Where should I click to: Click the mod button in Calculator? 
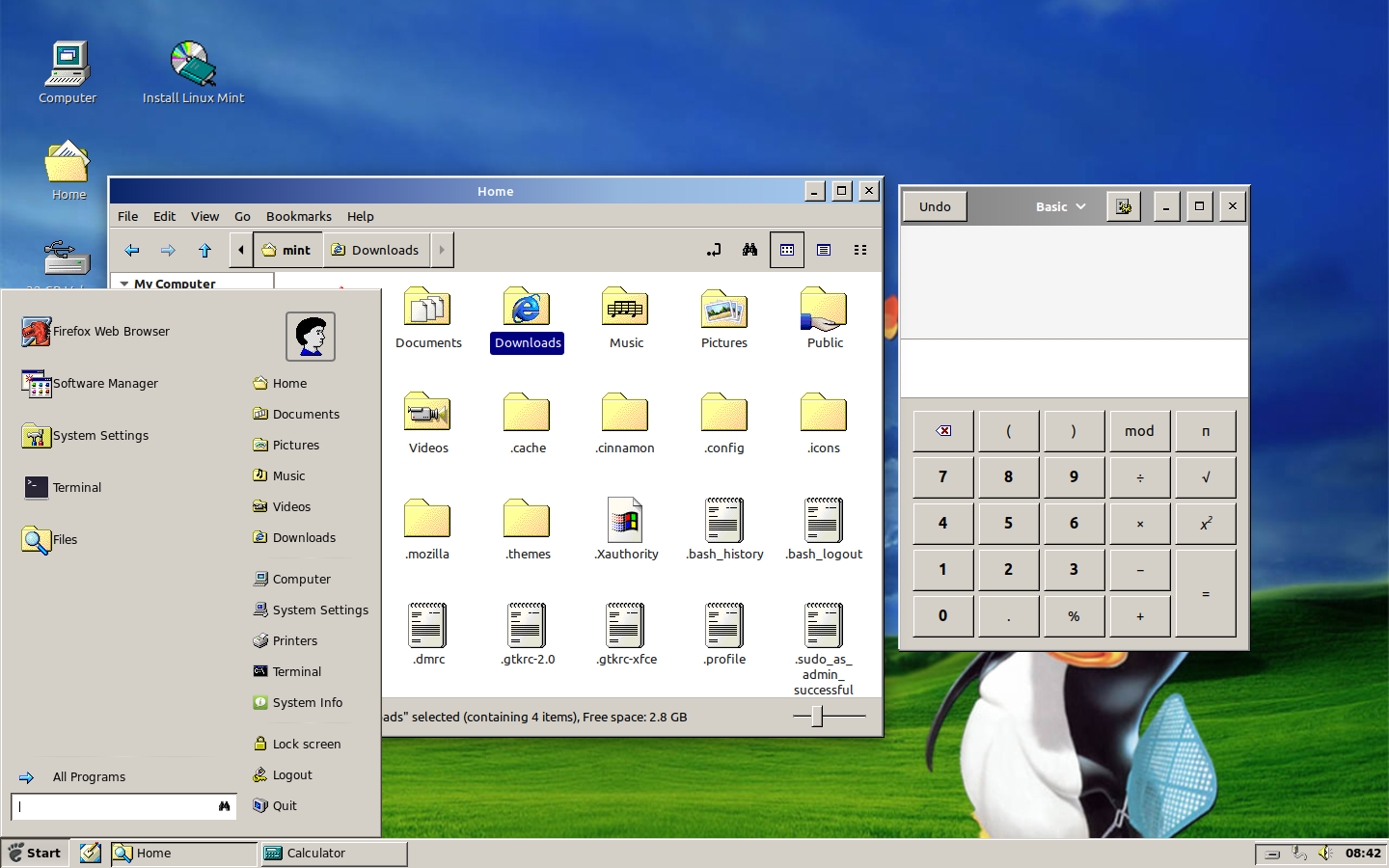(1139, 431)
